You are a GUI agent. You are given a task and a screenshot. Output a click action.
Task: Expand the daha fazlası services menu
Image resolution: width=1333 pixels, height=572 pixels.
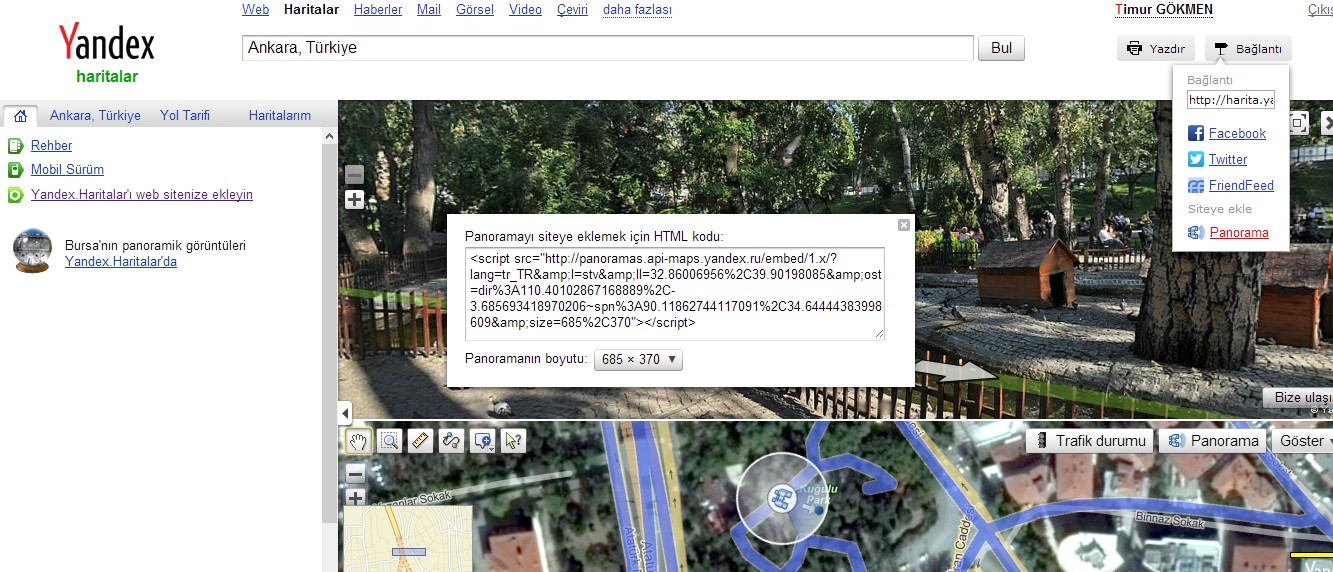click(x=637, y=10)
